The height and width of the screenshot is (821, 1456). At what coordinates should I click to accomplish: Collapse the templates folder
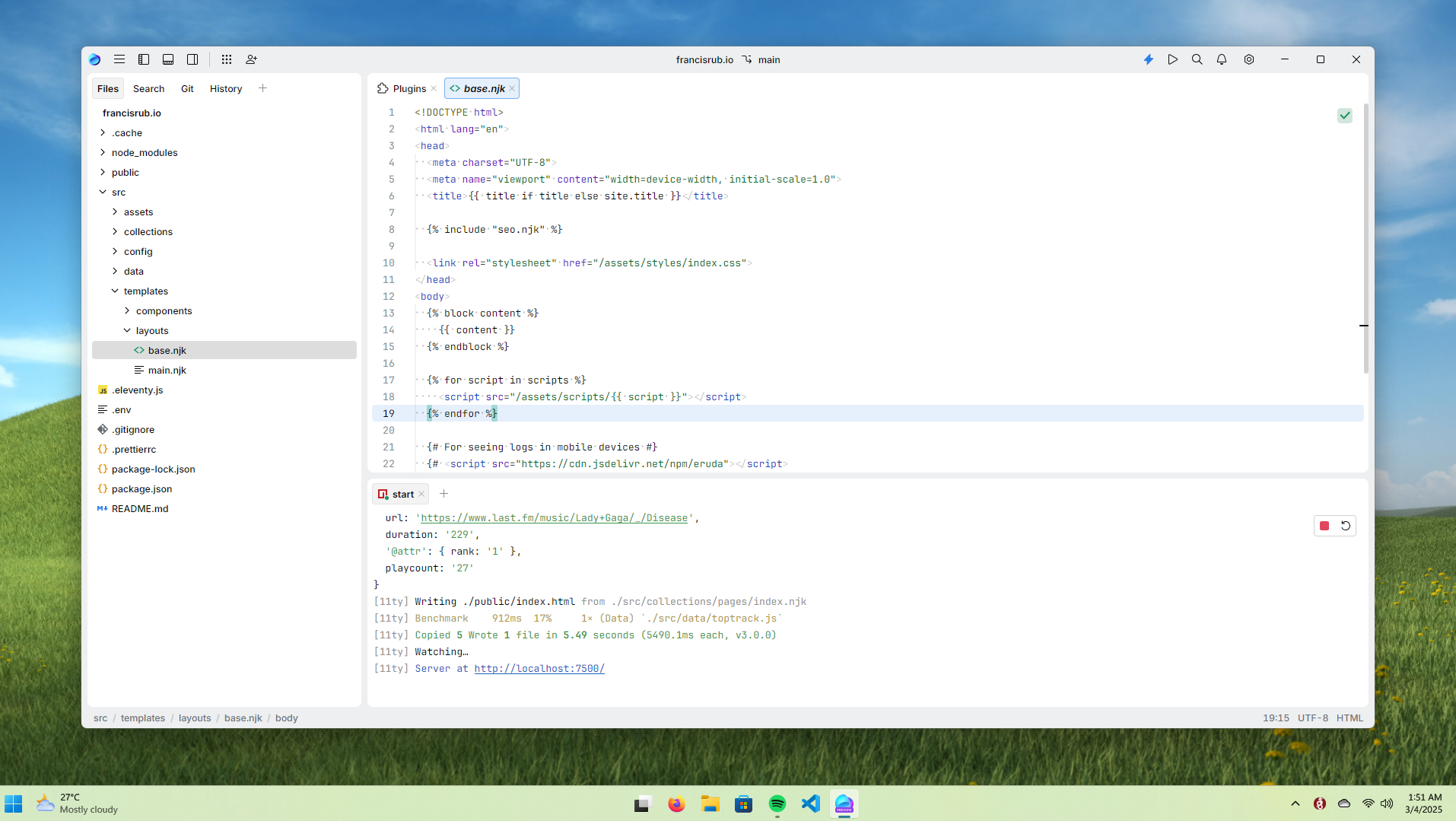point(115,291)
